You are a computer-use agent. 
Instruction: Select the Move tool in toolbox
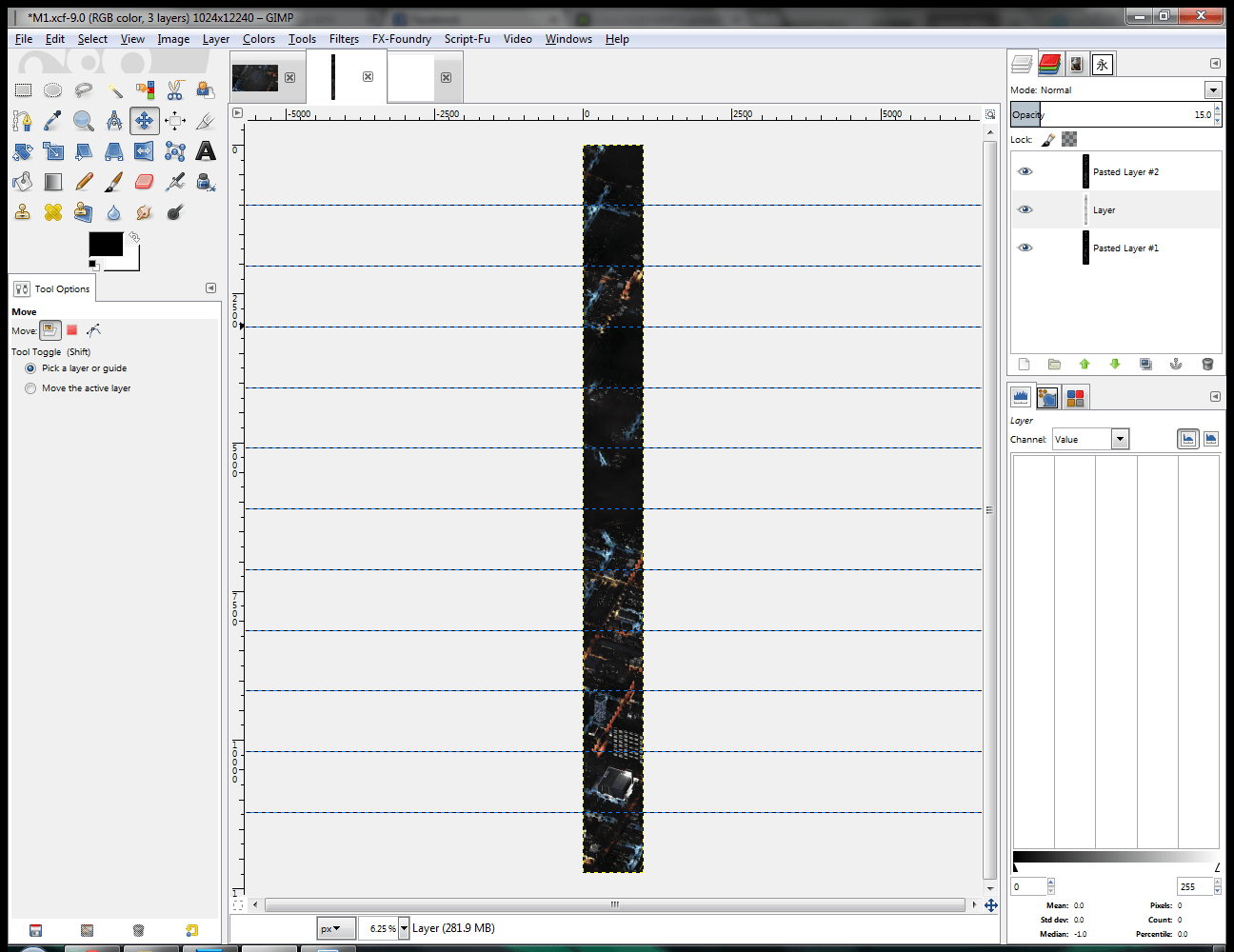145,121
